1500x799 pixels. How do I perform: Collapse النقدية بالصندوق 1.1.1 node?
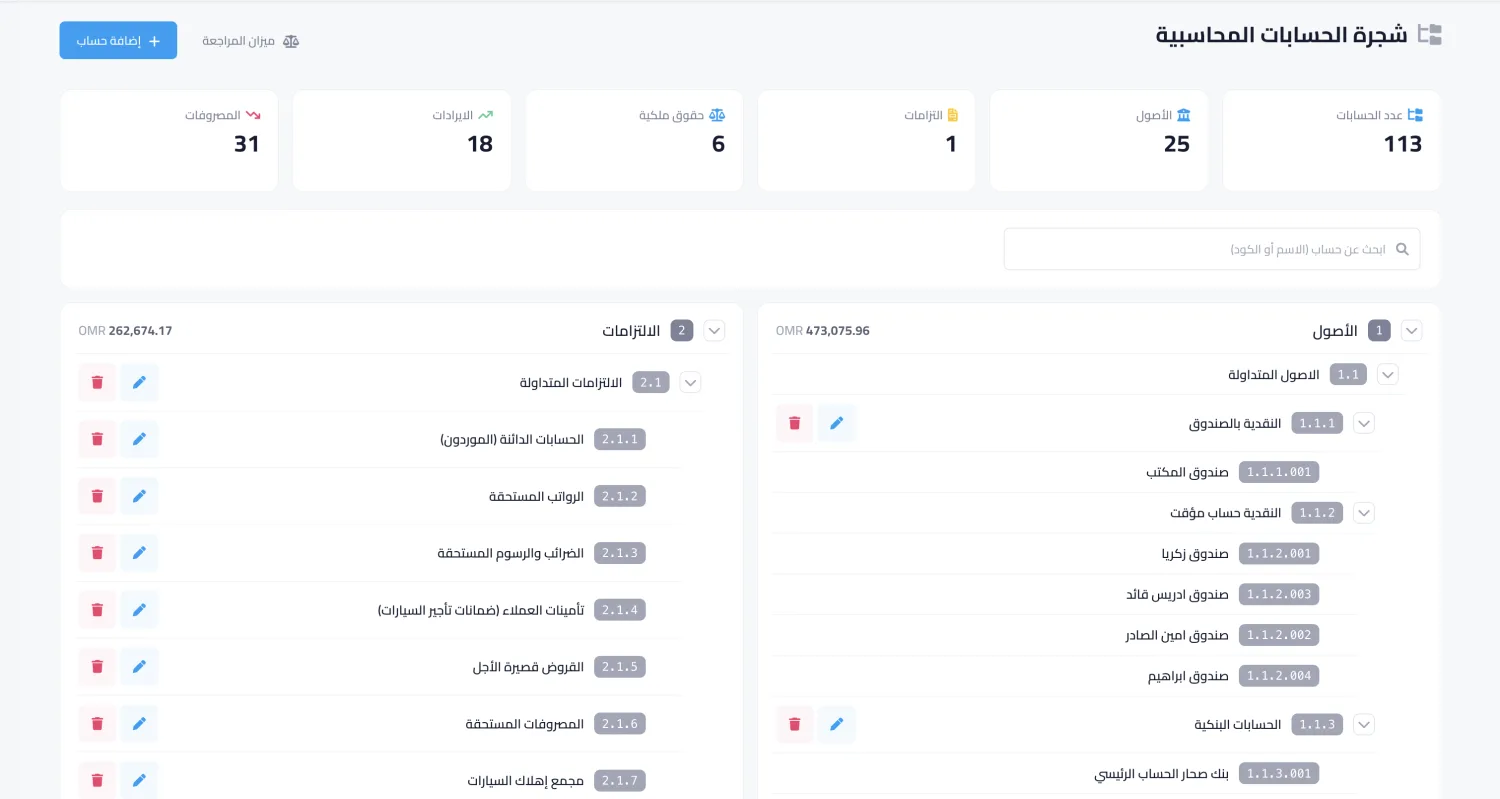point(1364,423)
